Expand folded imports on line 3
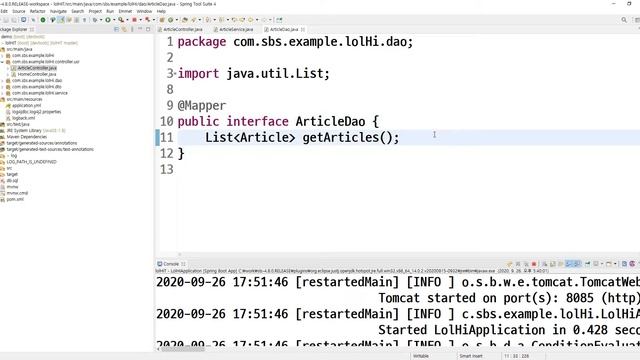640x360 pixels. (175, 73)
